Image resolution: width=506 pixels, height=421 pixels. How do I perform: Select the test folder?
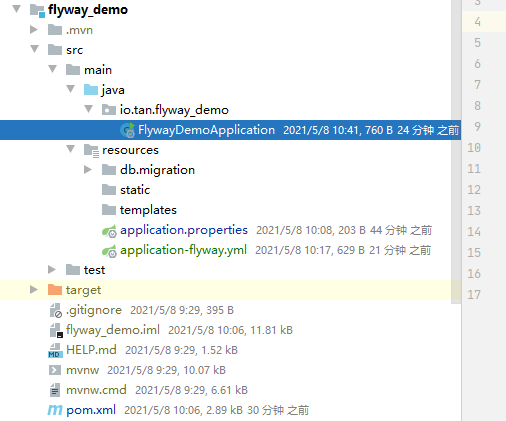(x=94, y=270)
